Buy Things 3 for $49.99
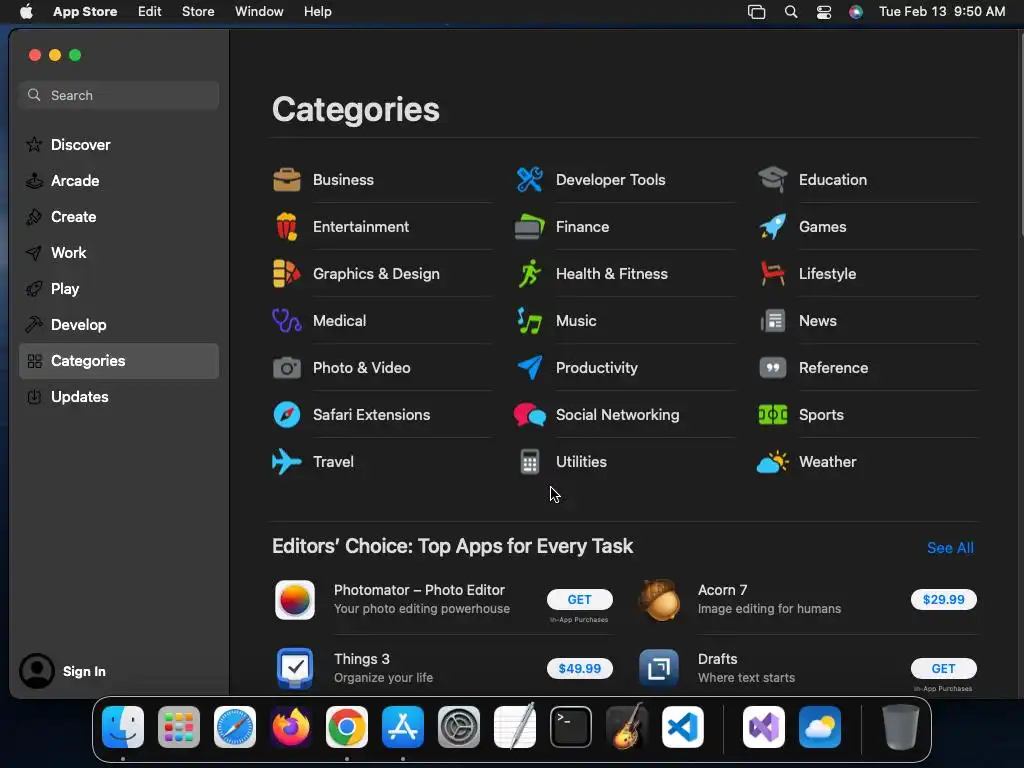Screen dimensions: 1024x768 click(x=579, y=669)
